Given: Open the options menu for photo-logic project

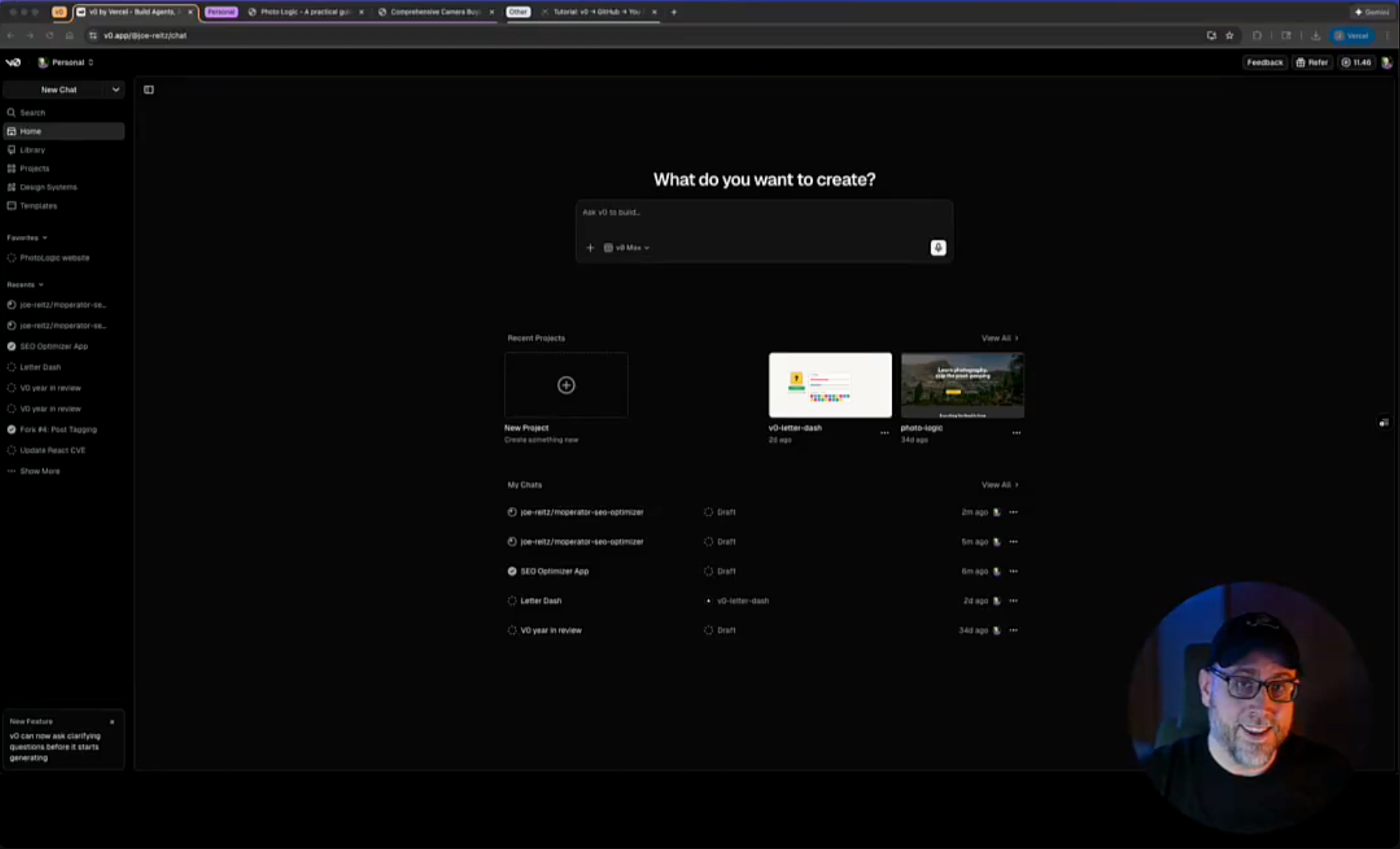Looking at the screenshot, I should [1016, 433].
